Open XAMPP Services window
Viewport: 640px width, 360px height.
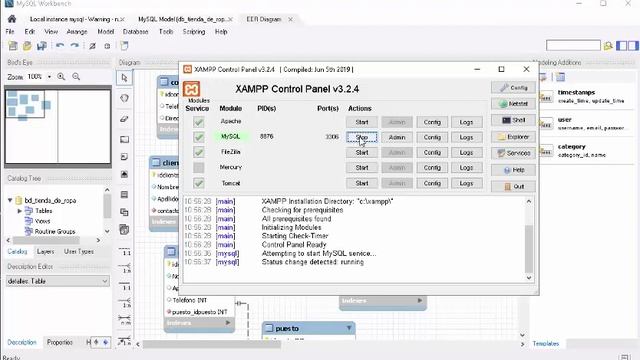coord(513,153)
